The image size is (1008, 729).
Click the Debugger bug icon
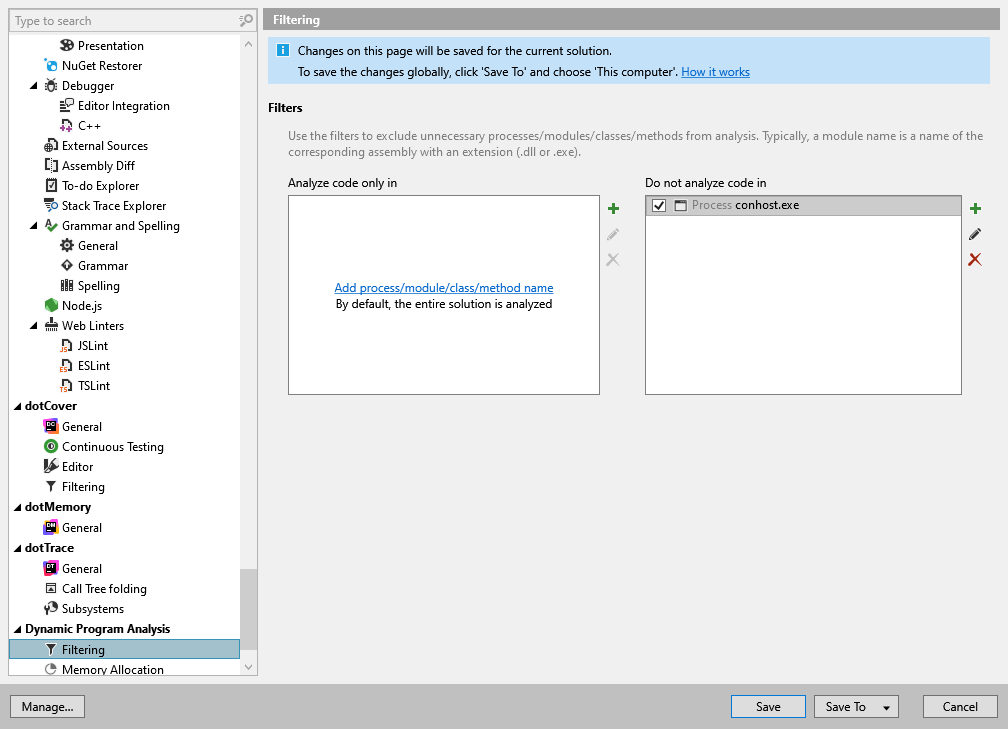(51, 86)
